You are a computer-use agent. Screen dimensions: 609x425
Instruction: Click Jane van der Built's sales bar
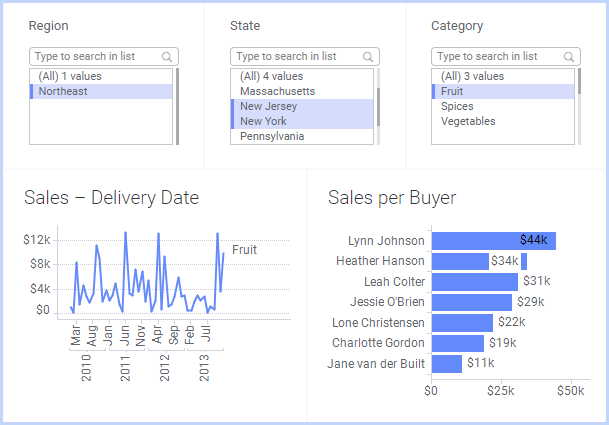click(x=446, y=363)
